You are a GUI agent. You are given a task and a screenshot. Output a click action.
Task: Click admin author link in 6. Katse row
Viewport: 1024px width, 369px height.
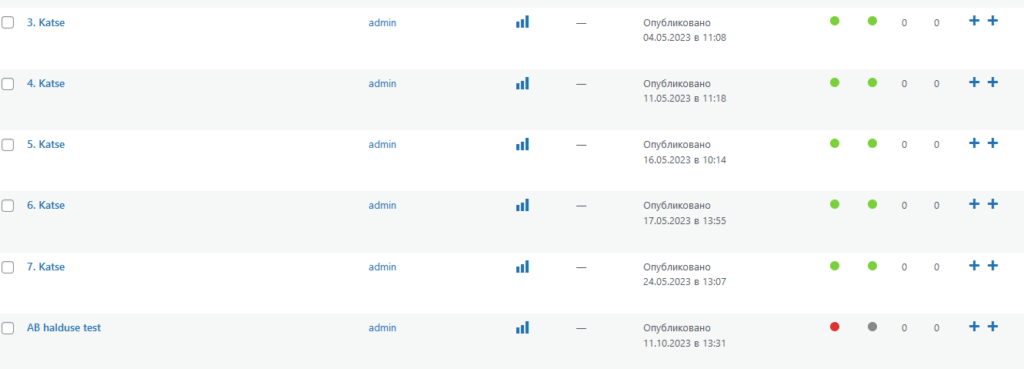pyautogui.click(x=382, y=205)
